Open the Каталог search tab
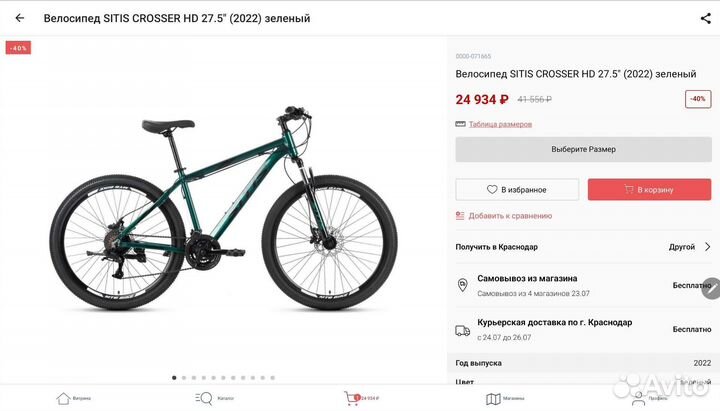720x411 pixels. 214,398
